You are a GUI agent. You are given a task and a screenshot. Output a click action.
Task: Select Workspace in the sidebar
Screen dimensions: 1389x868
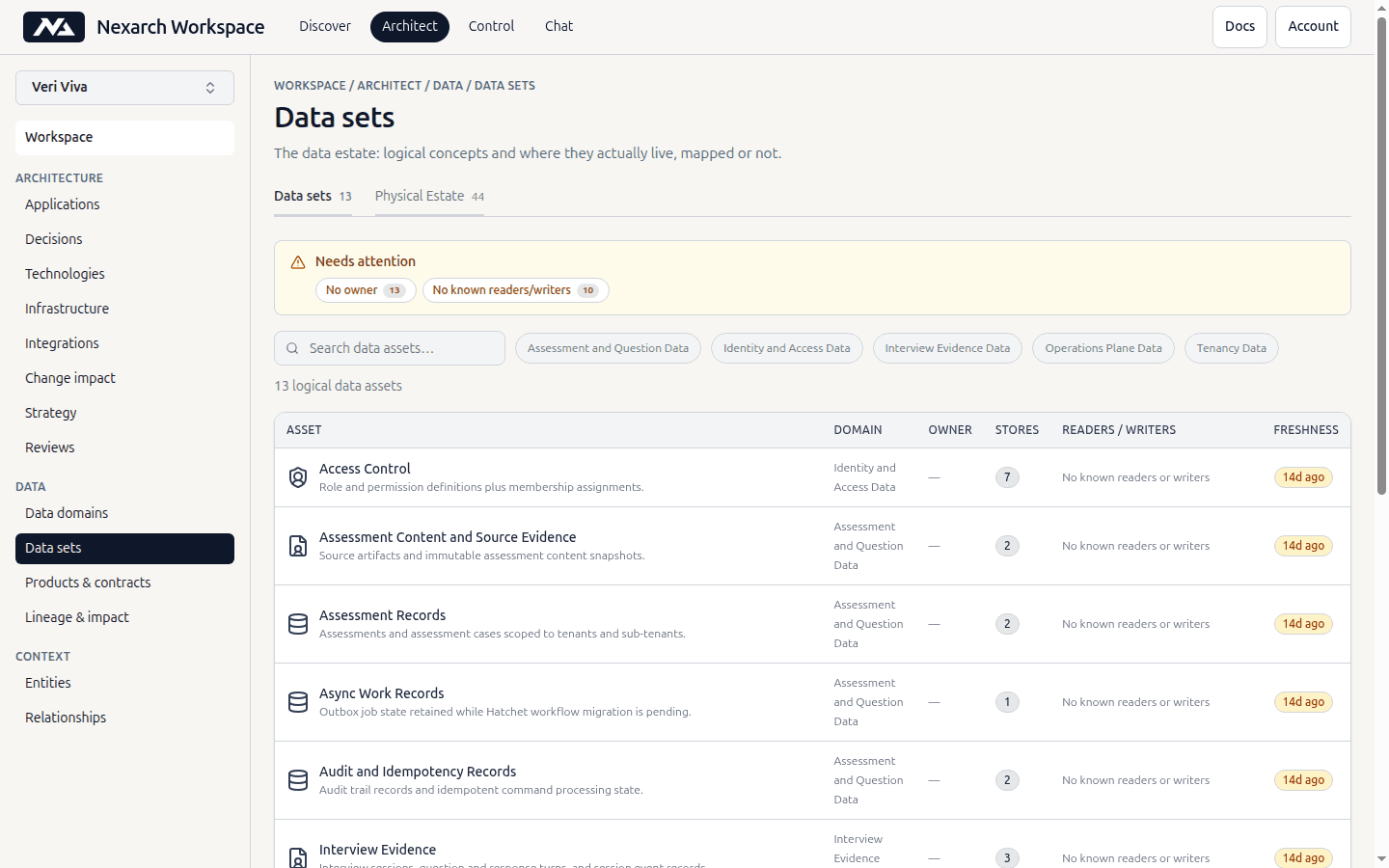click(124, 138)
